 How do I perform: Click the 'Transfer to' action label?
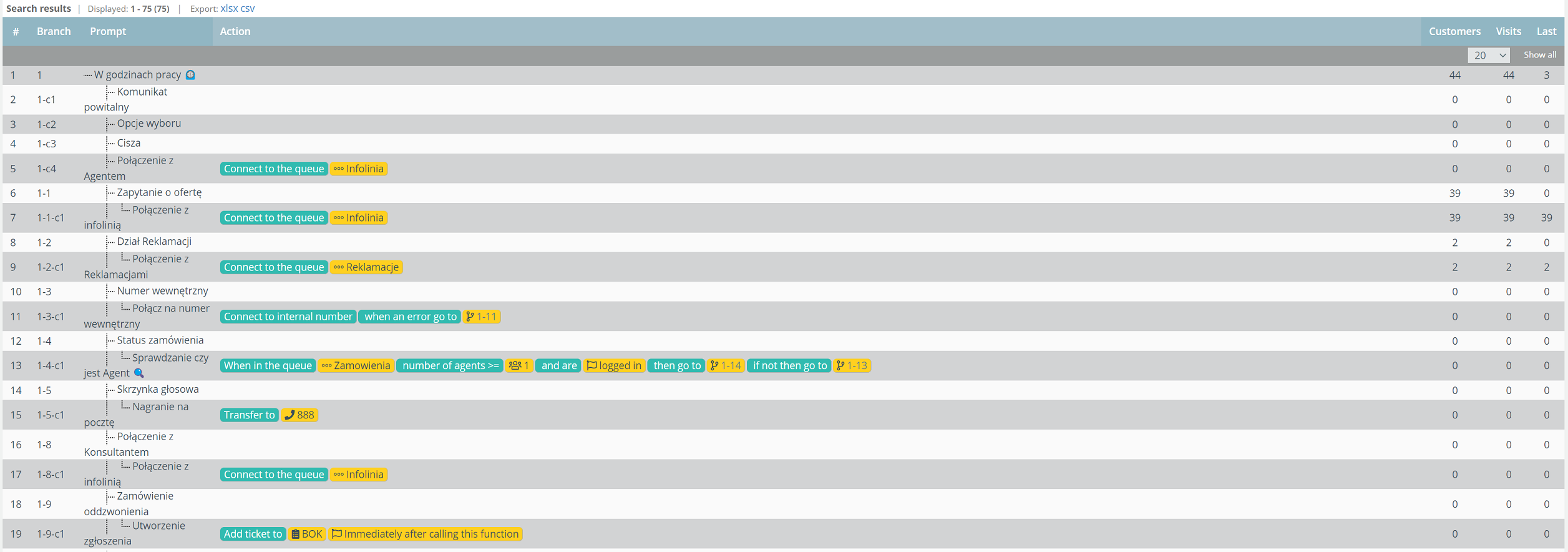coord(249,415)
